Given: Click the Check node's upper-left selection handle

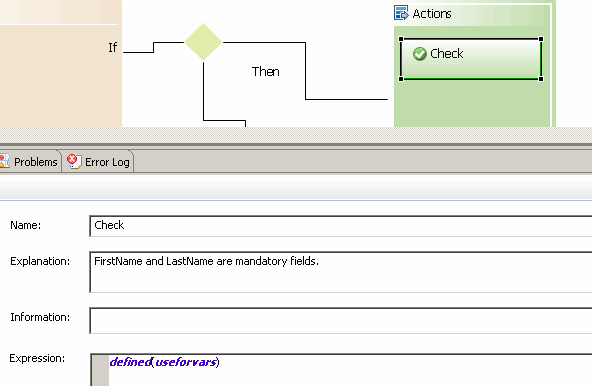Looking at the screenshot, I should click(401, 39).
